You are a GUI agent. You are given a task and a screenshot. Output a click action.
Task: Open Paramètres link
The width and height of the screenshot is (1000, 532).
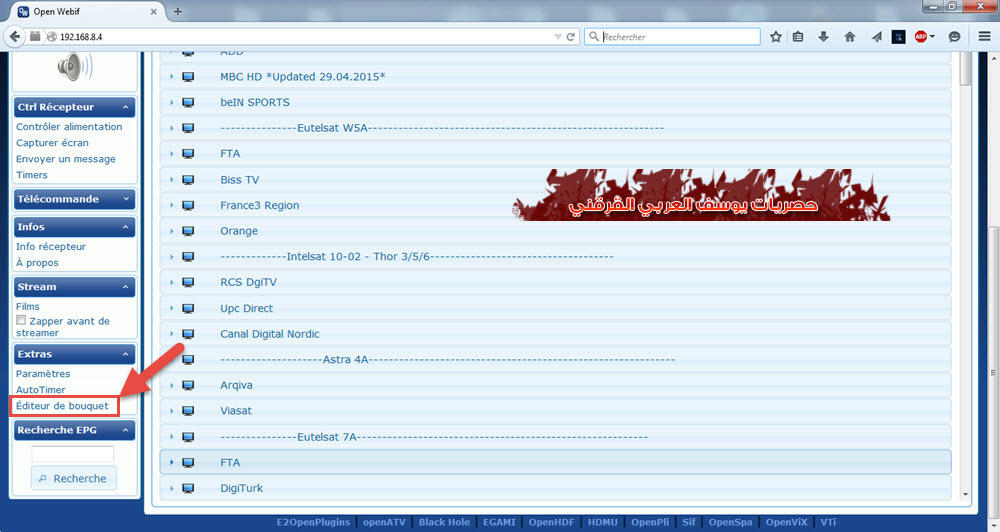43,374
